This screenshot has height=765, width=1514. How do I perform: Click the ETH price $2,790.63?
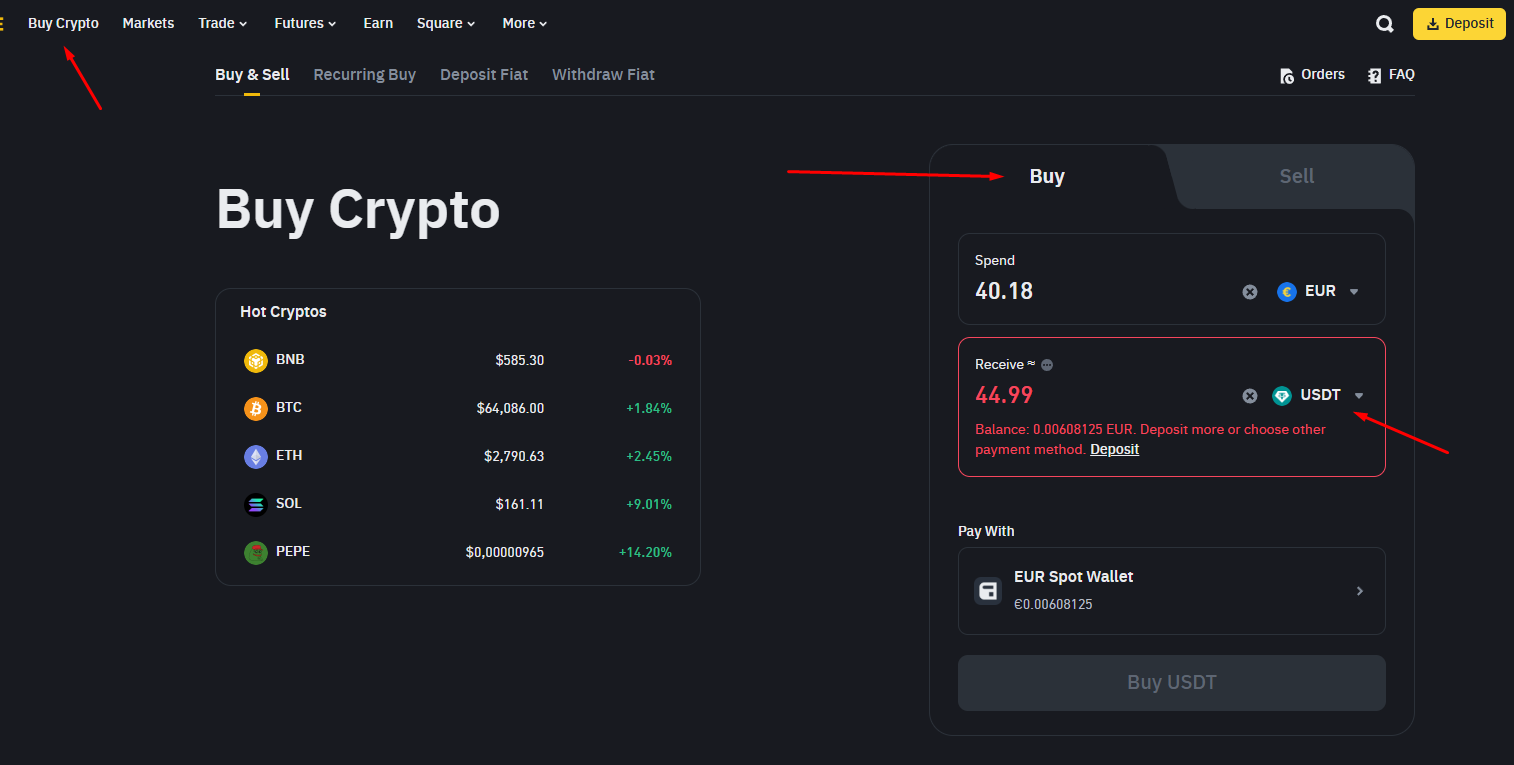coord(514,456)
